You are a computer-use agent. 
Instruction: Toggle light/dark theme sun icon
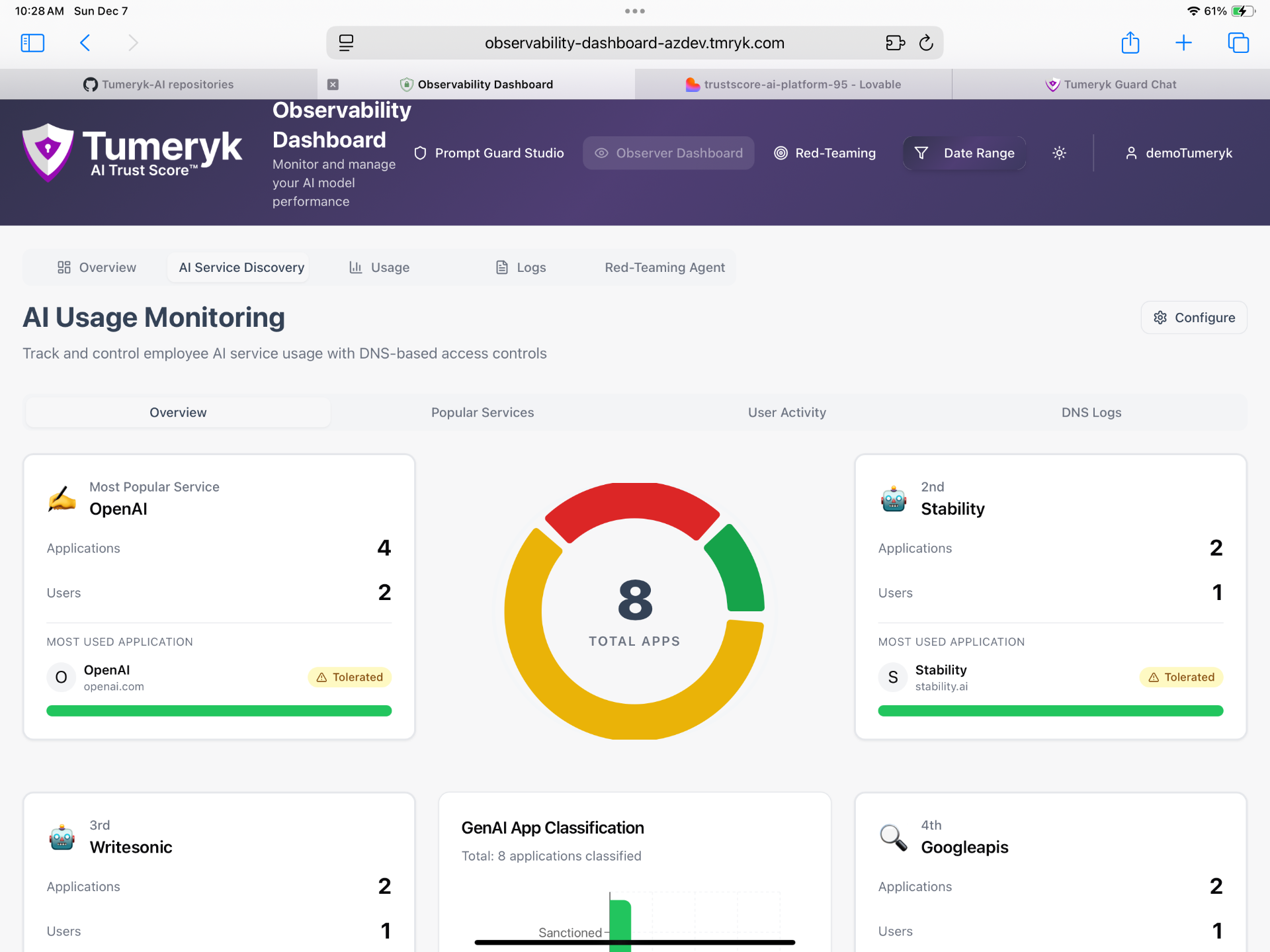point(1059,153)
